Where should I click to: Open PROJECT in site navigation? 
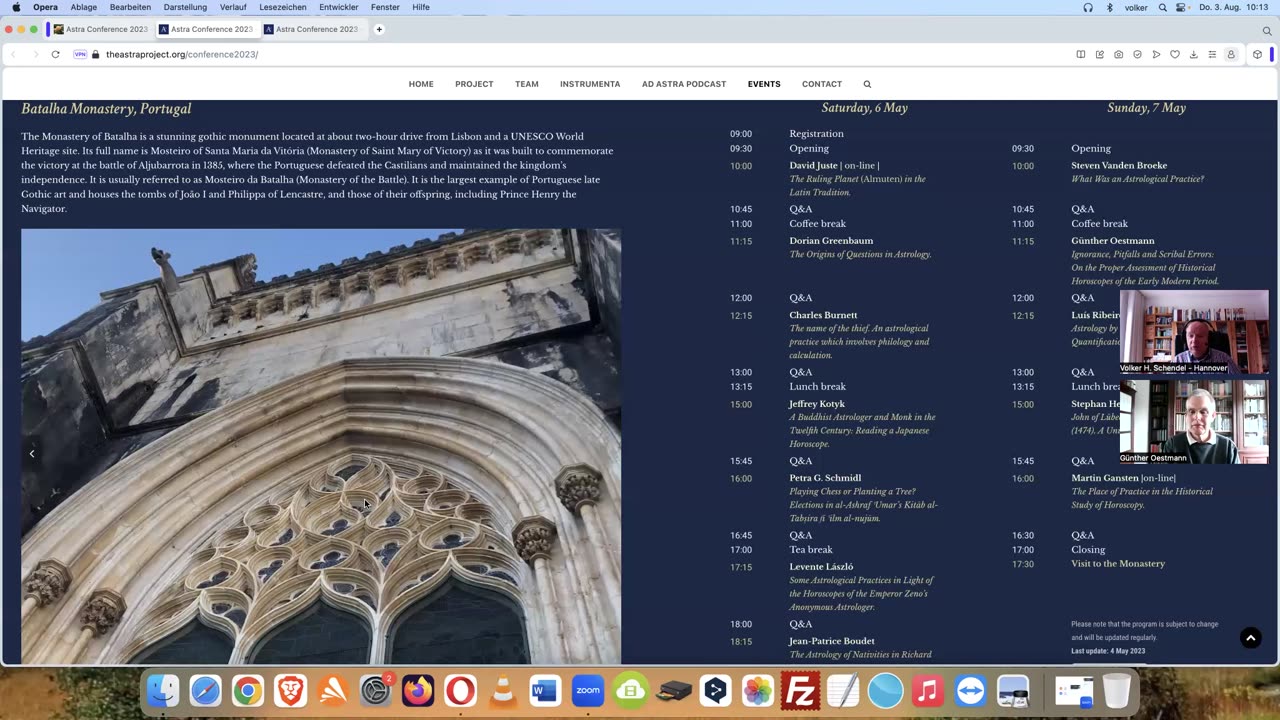tap(474, 84)
